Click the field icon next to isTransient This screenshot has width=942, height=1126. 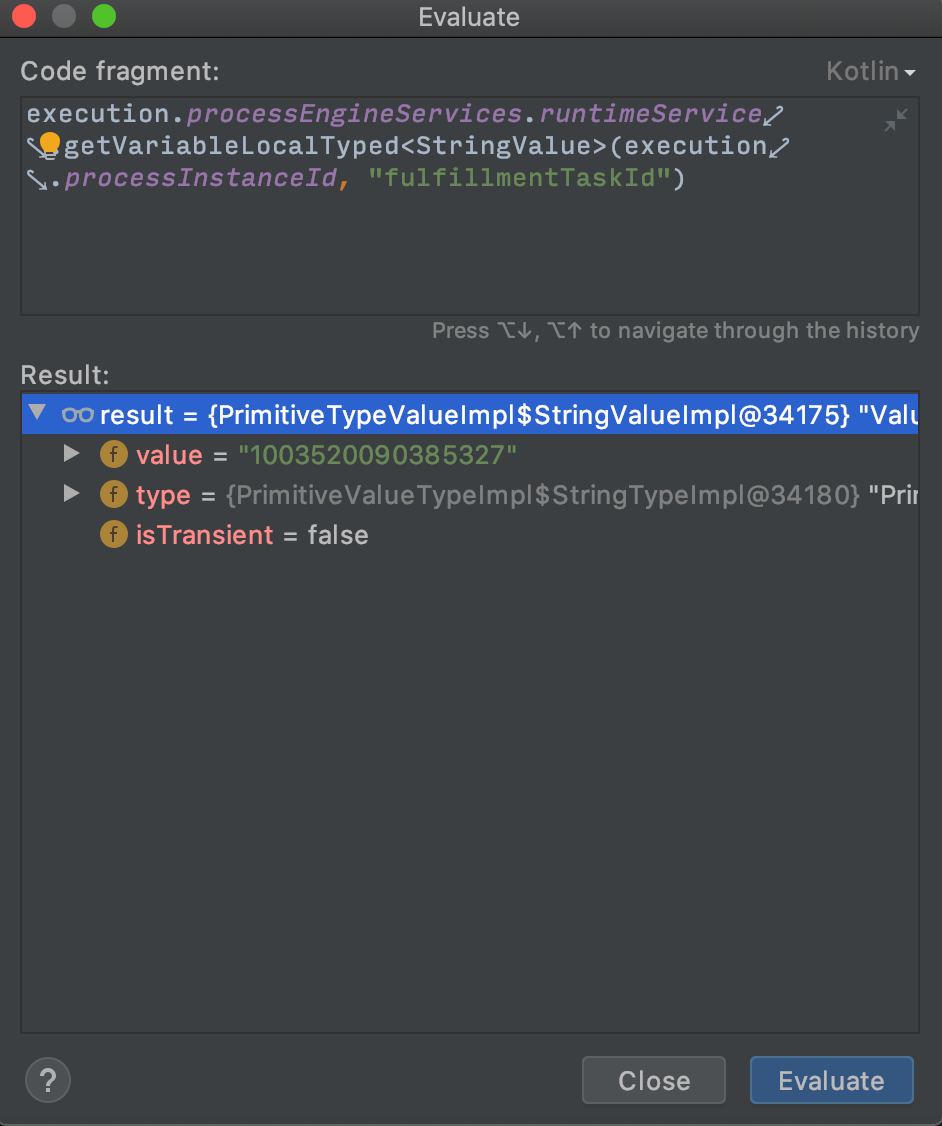[113, 535]
